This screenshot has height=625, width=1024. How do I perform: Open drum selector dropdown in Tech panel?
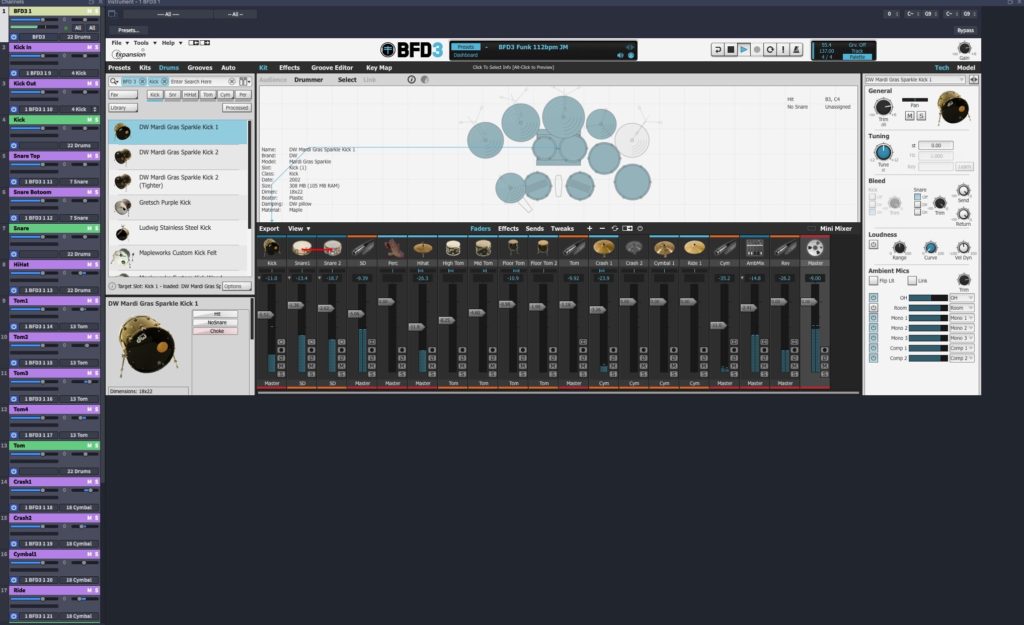(x=915, y=80)
